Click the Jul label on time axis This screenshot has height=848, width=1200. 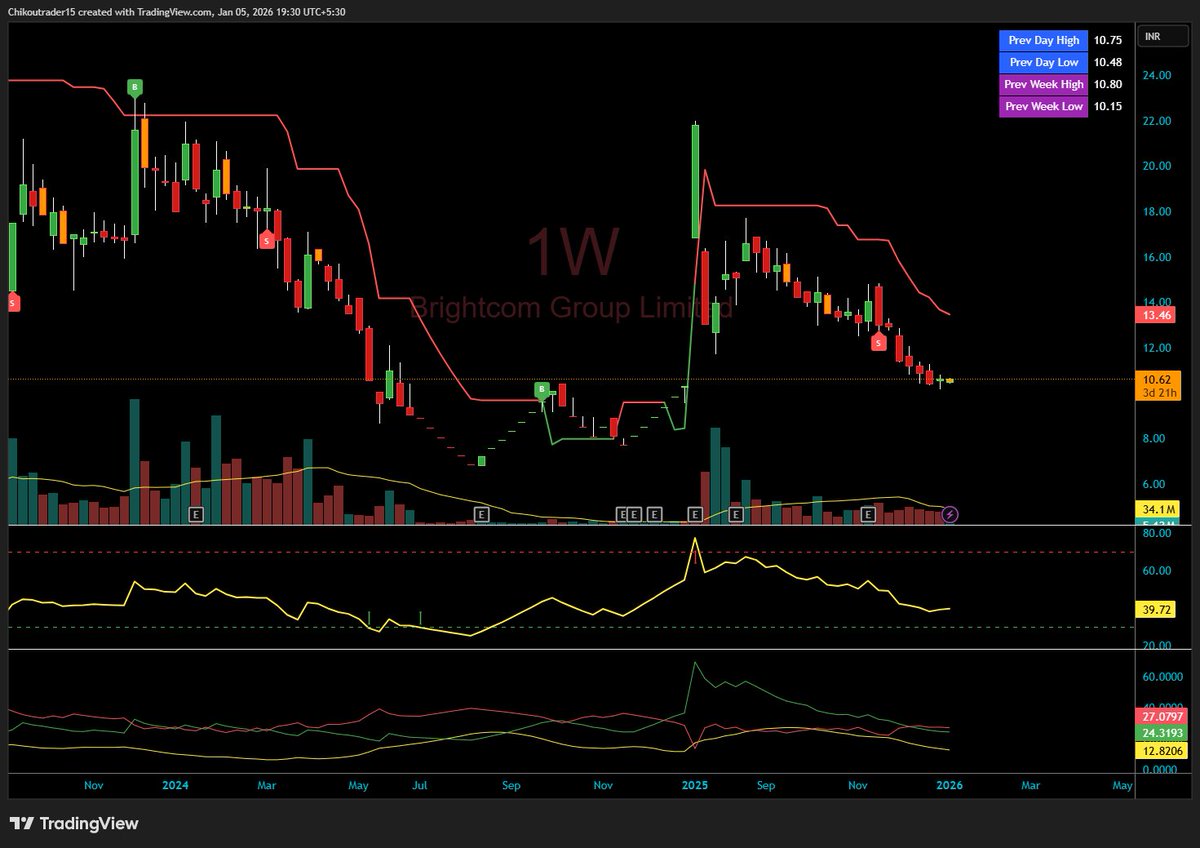[x=420, y=786]
